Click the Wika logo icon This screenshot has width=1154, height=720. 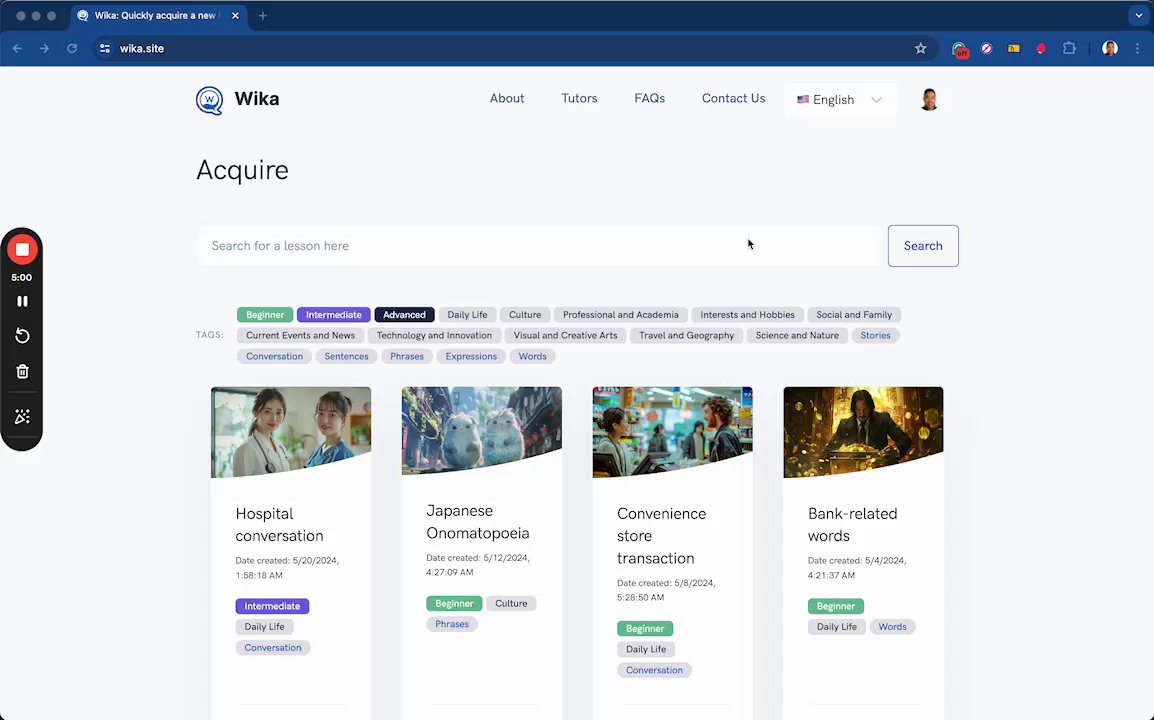tap(210, 100)
